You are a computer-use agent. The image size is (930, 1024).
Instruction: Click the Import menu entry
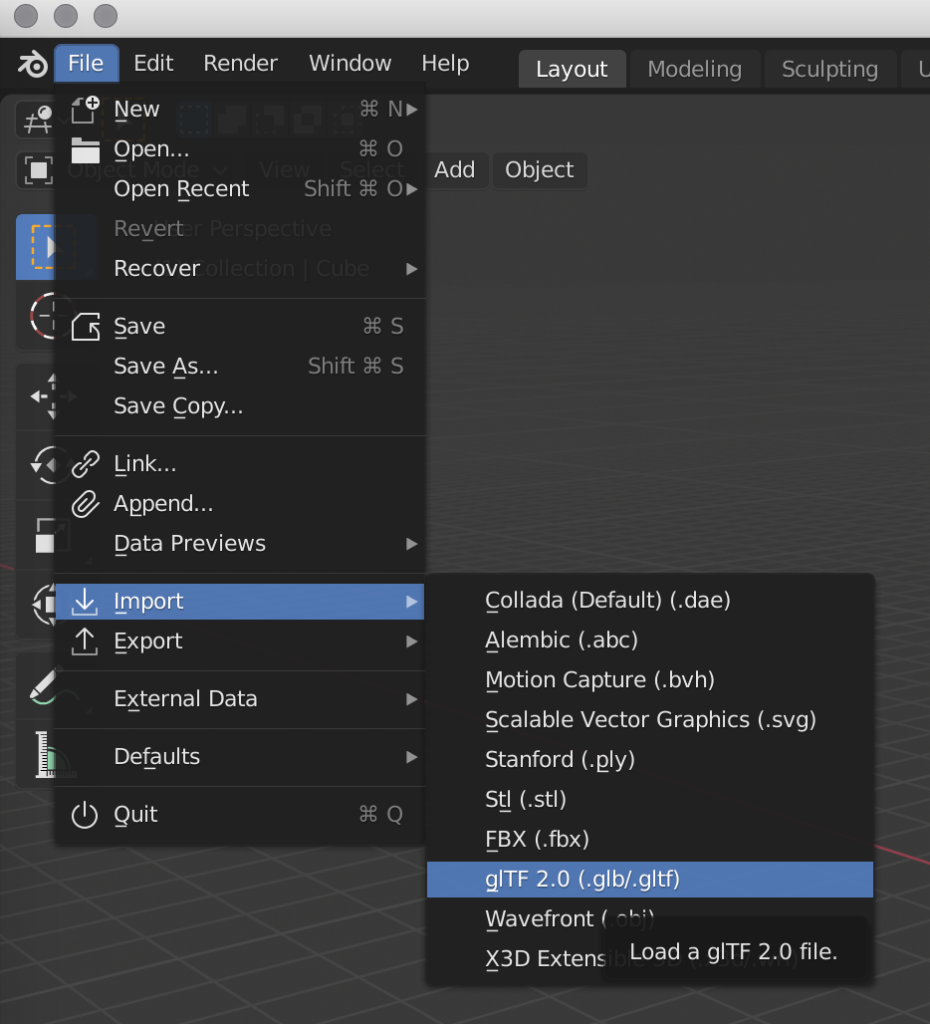tap(240, 601)
